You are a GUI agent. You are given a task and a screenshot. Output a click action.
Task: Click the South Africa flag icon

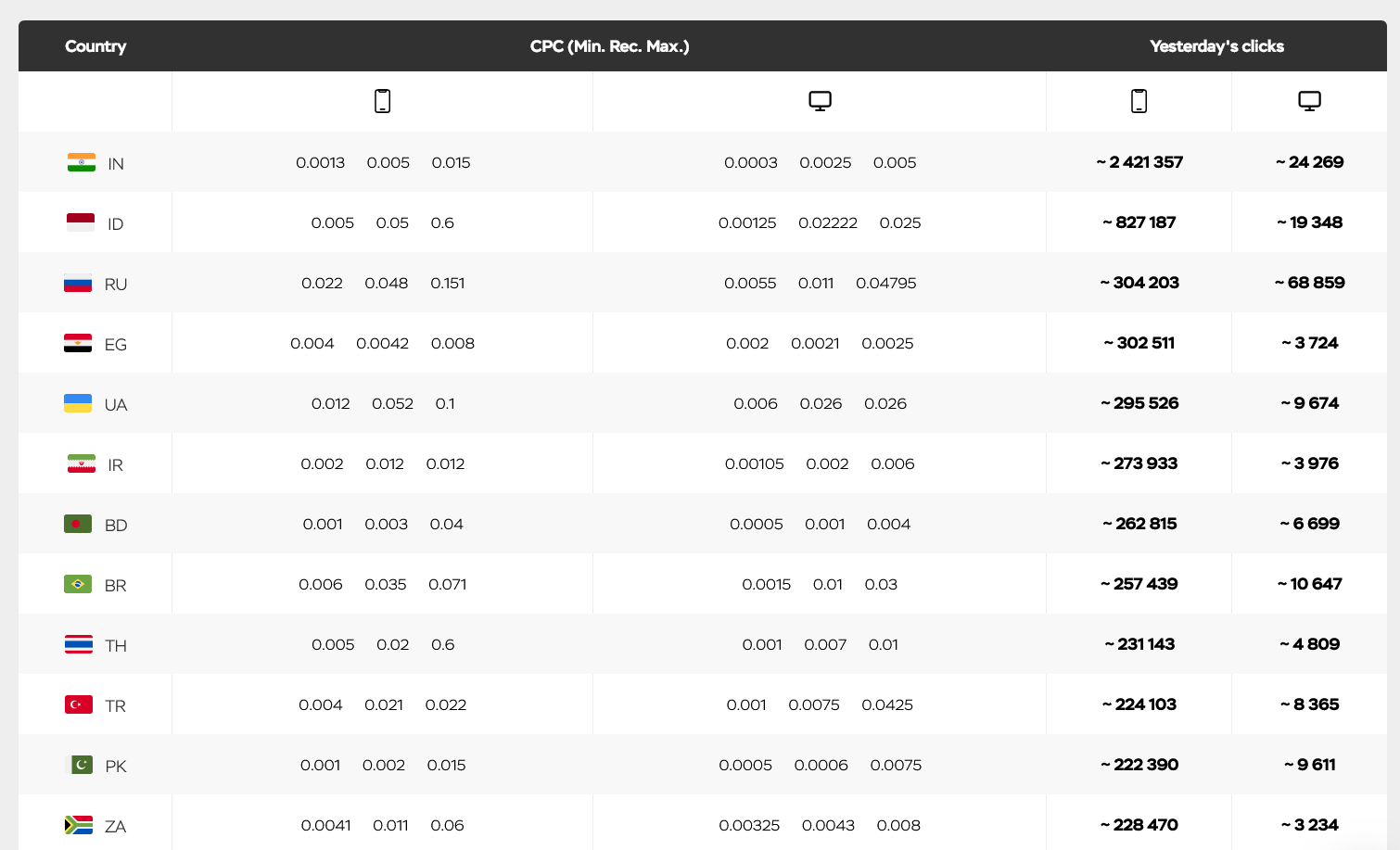78,825
